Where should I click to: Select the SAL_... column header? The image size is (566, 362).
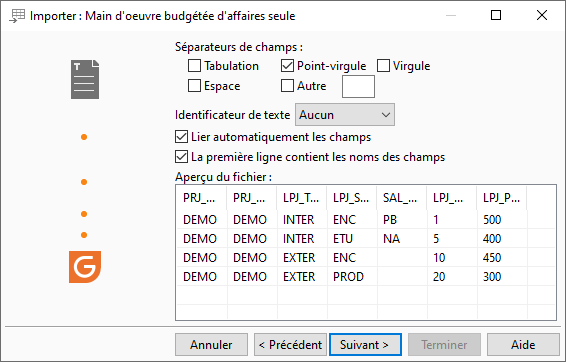coord(402,198)
